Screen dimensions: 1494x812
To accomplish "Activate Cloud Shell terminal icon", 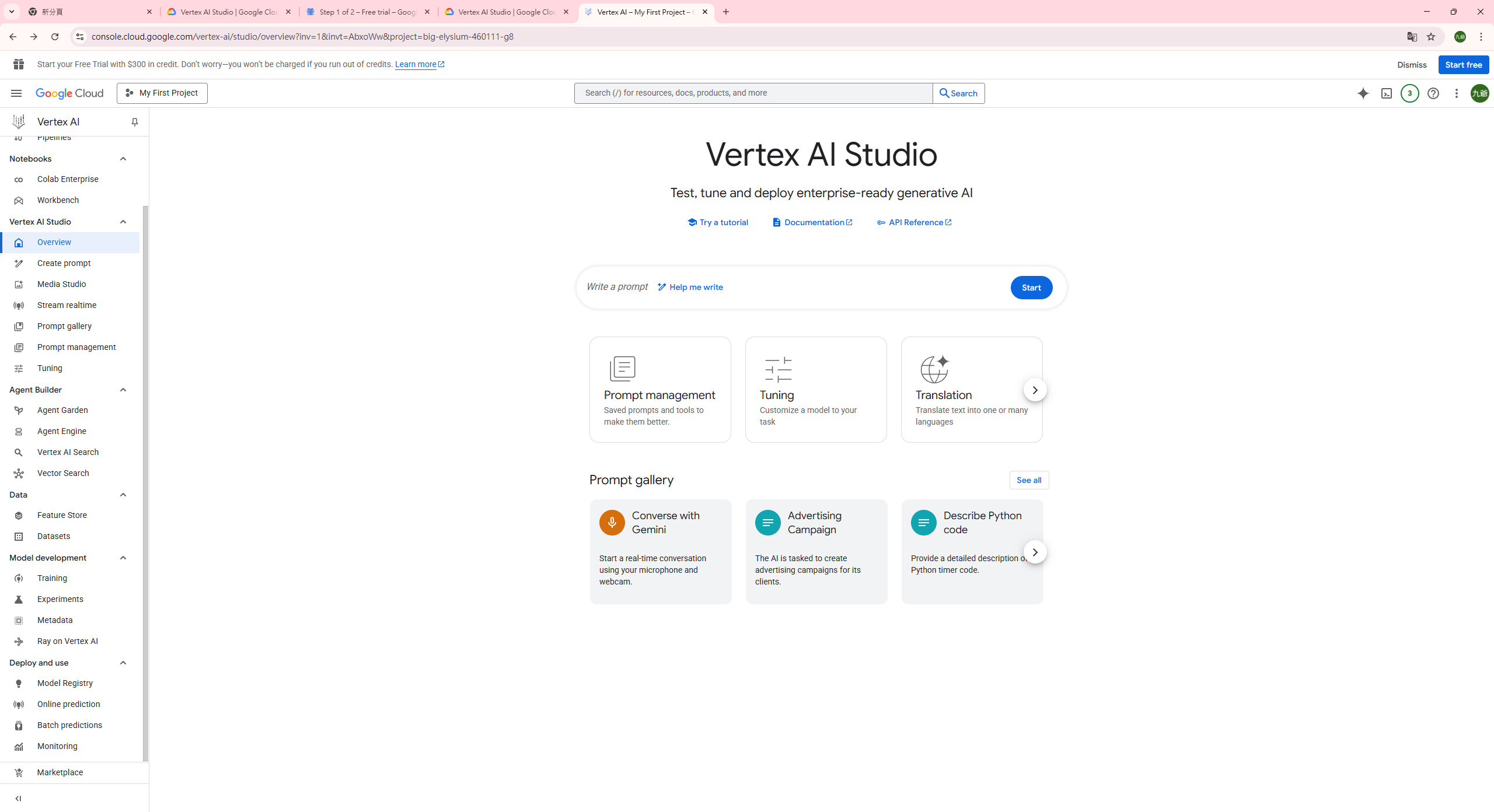I will click(1386, 93).
